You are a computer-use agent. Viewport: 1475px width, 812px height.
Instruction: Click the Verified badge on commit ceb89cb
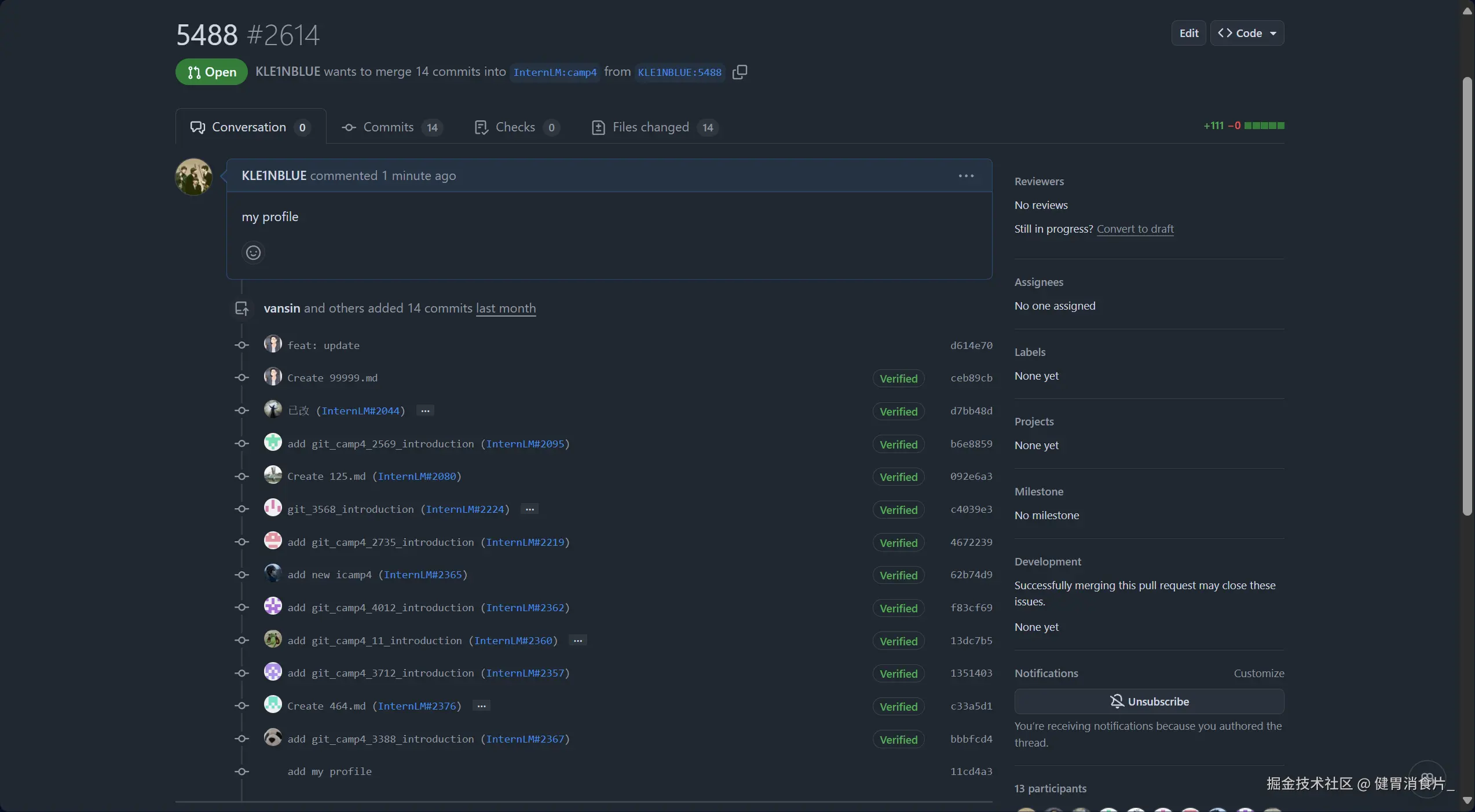898,379
